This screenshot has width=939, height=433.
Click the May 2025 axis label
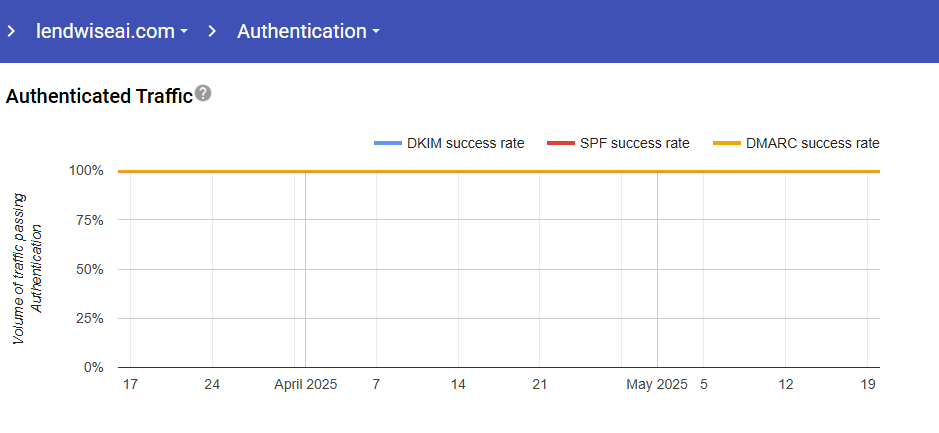(657, 385)
